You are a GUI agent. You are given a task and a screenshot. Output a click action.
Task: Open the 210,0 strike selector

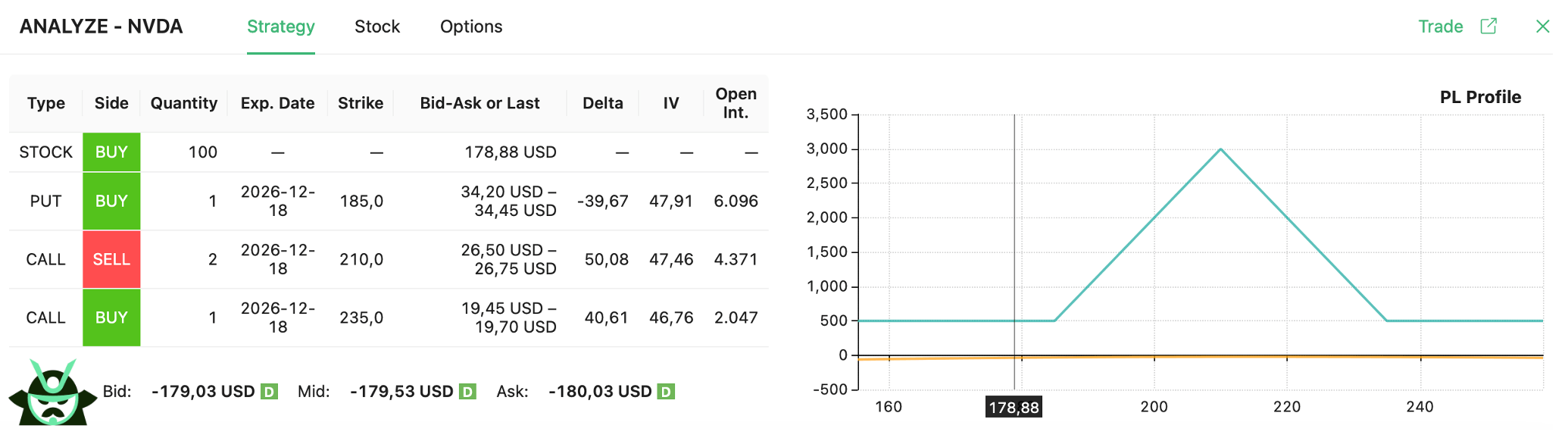click(x=361, y=259)
